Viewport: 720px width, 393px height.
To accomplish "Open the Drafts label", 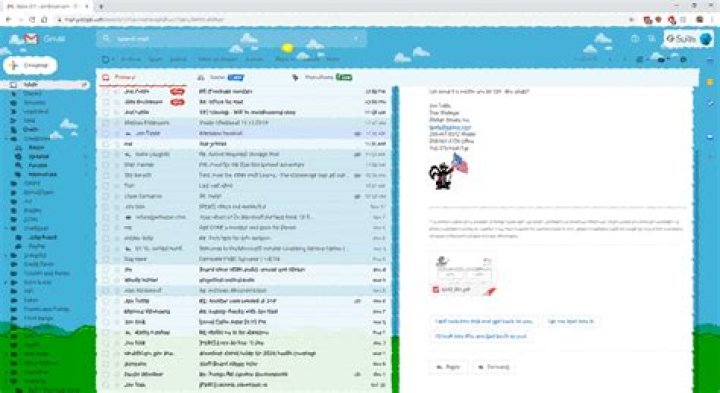I will [x=31, y=129].
